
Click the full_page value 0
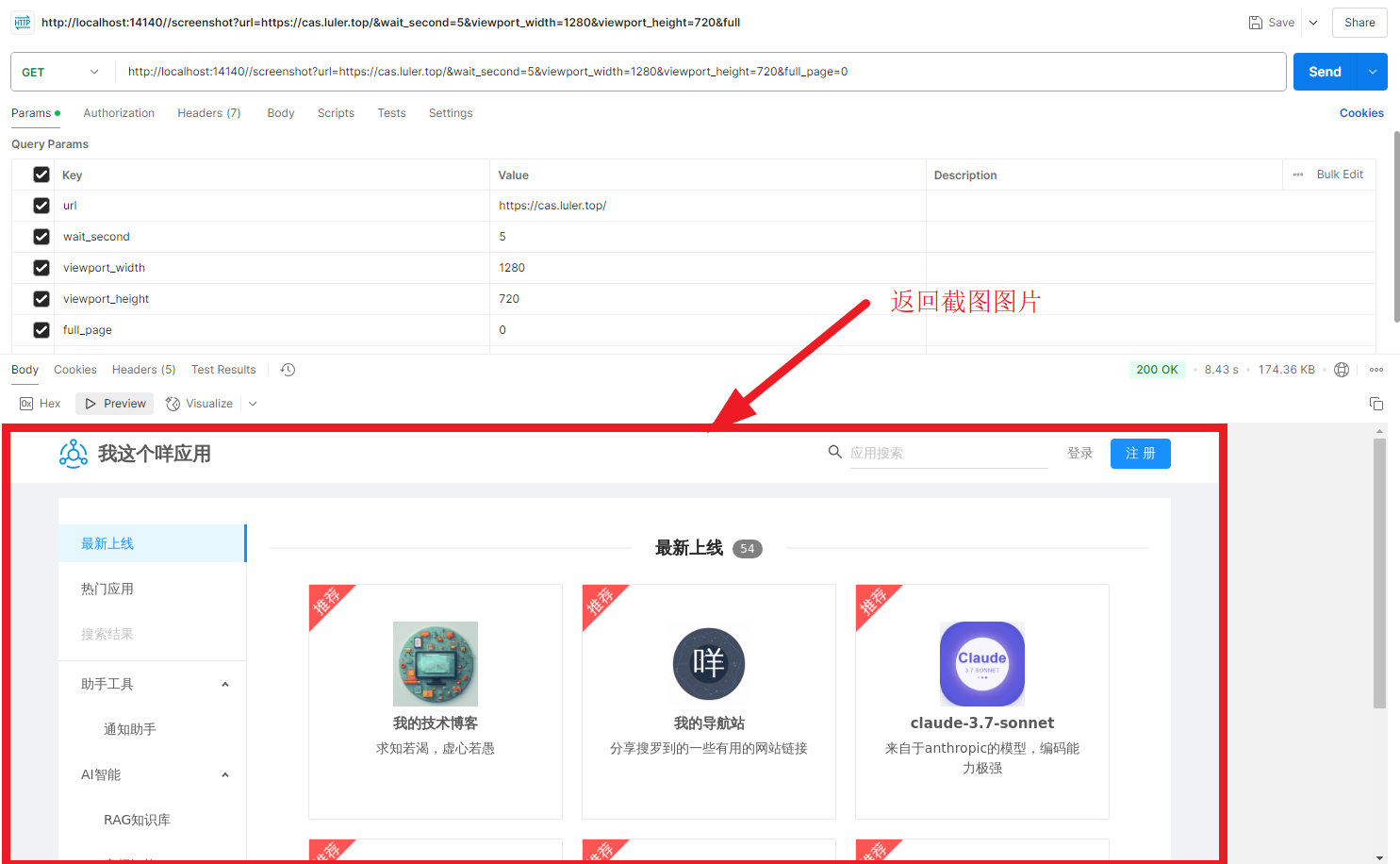[502, 330]
